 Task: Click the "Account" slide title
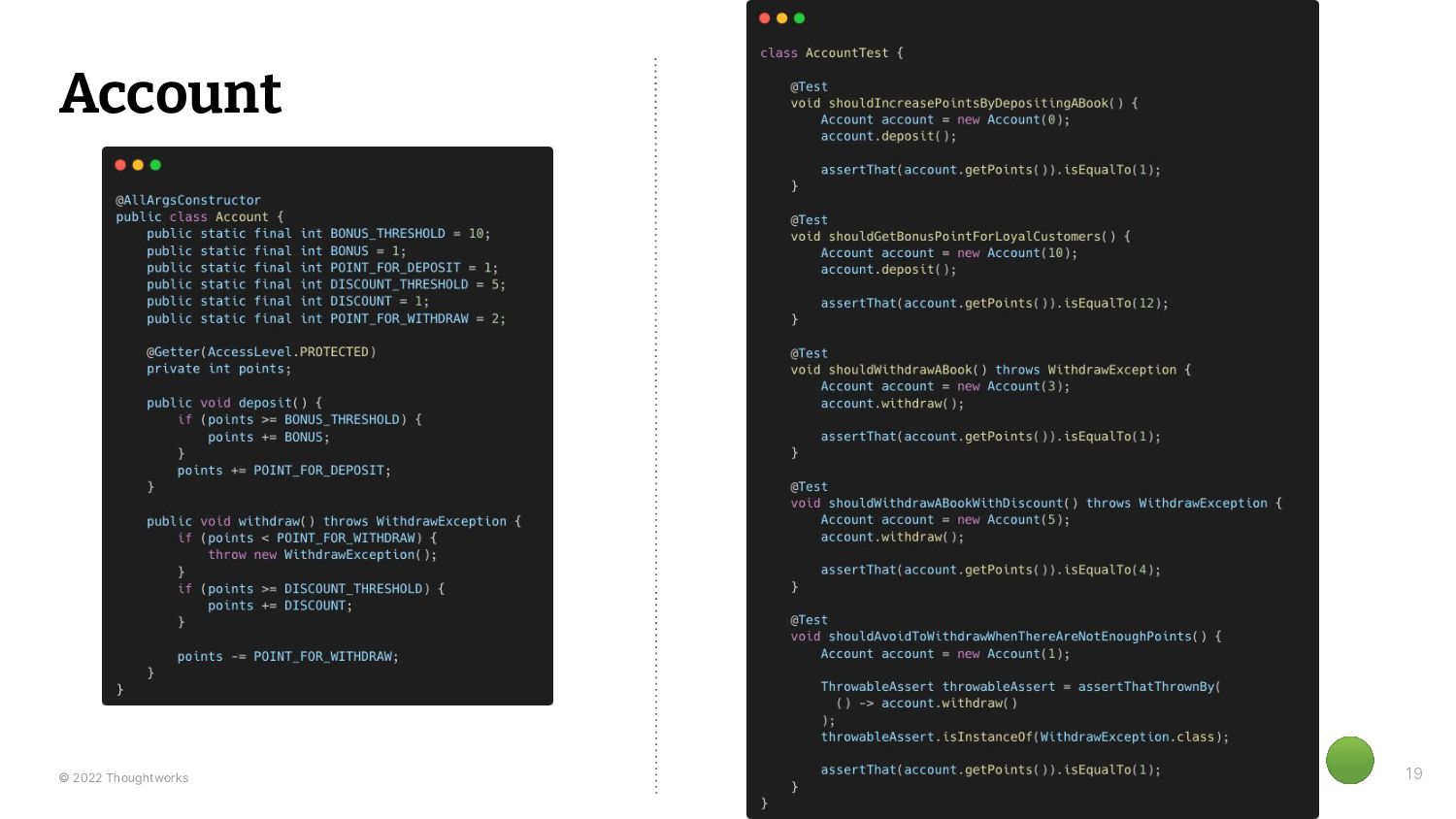171,94
